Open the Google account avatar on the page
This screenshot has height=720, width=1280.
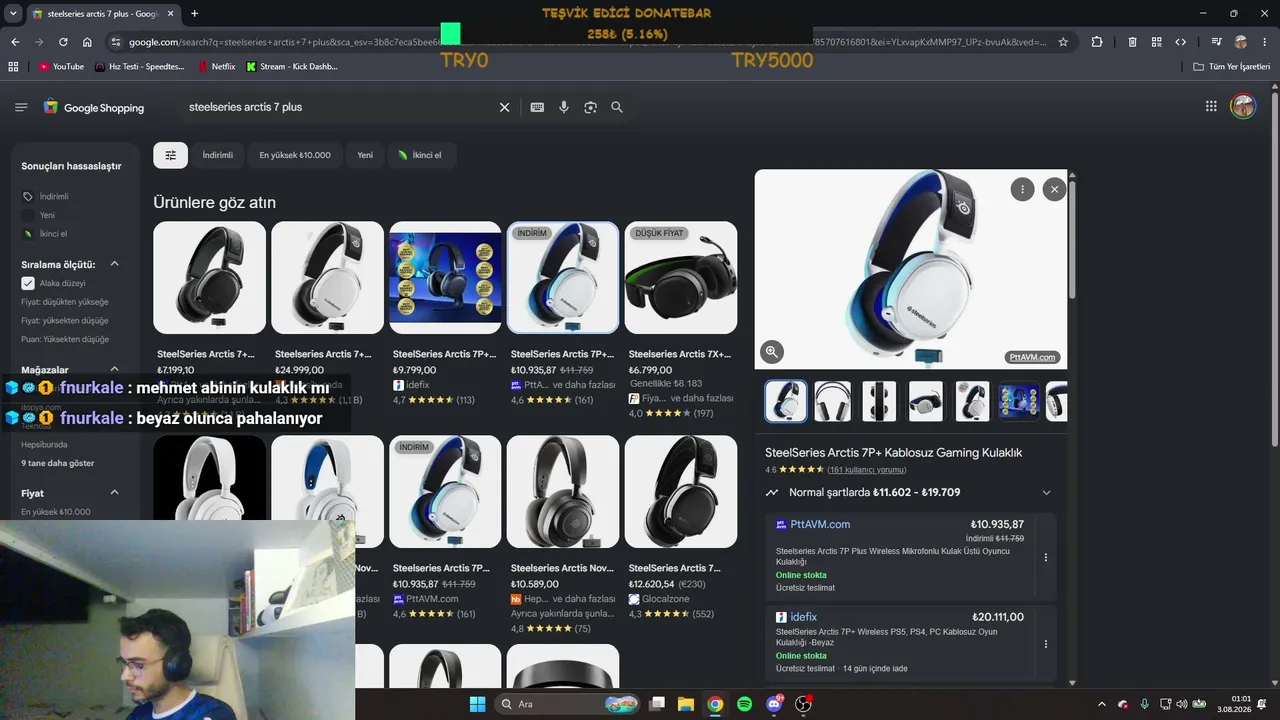1243,106
